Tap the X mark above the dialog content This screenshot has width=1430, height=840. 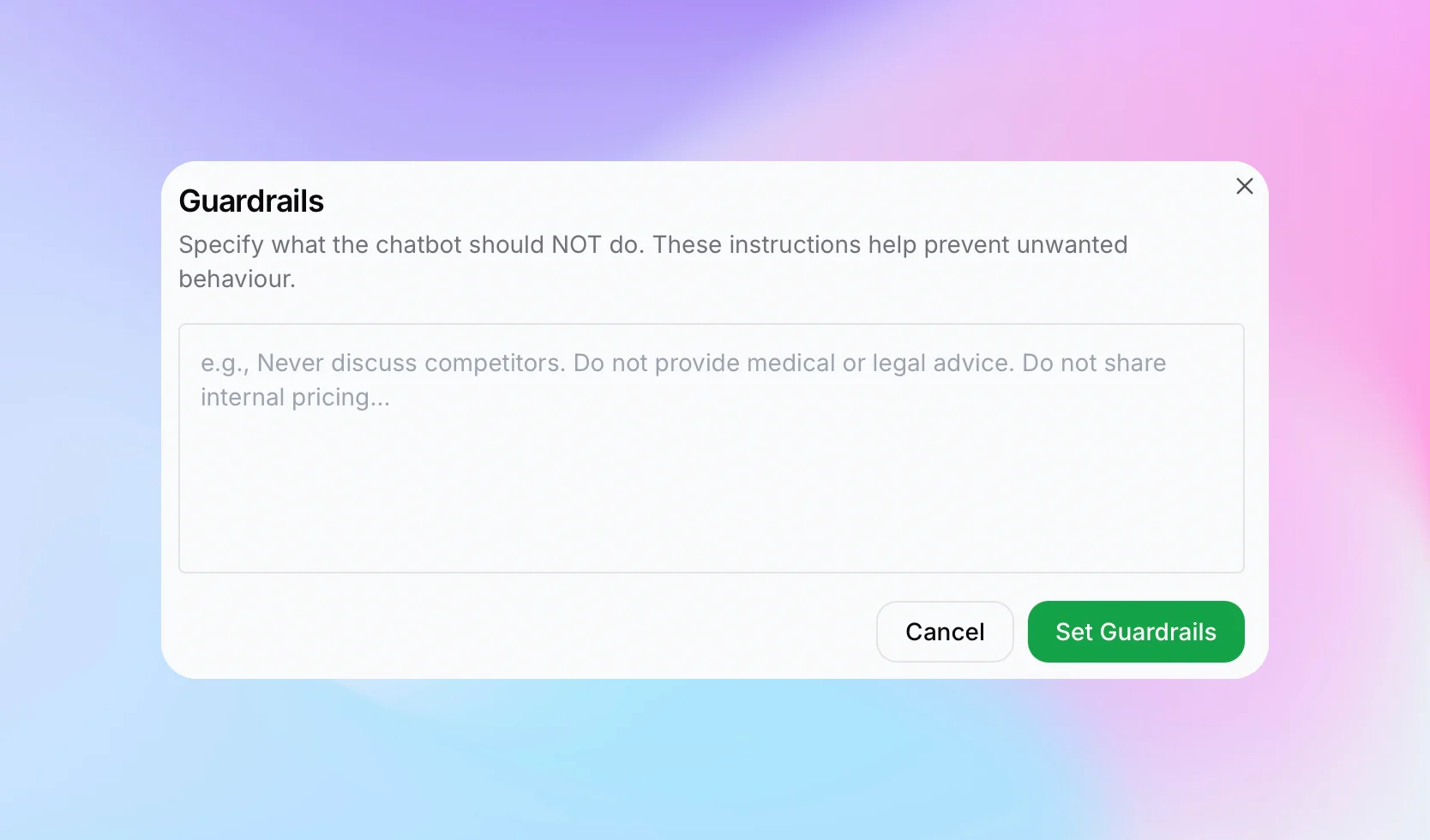coord(1245,185)
